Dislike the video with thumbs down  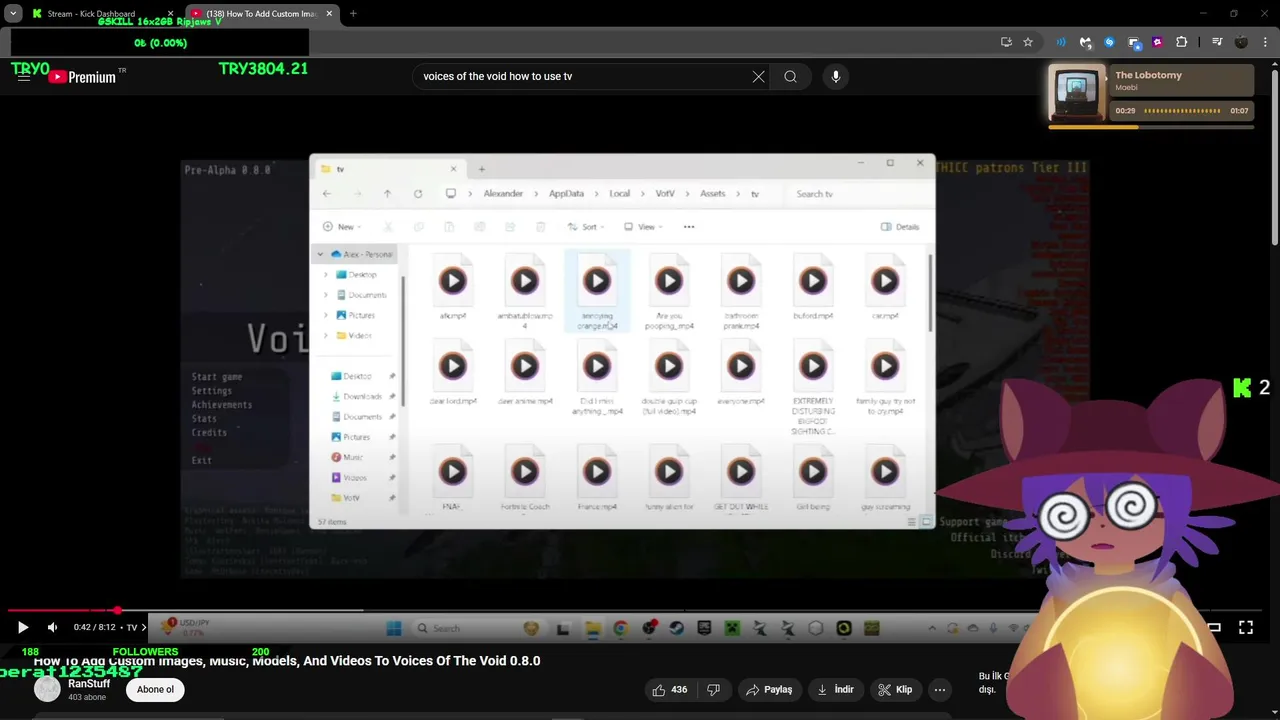click(713, 689)
